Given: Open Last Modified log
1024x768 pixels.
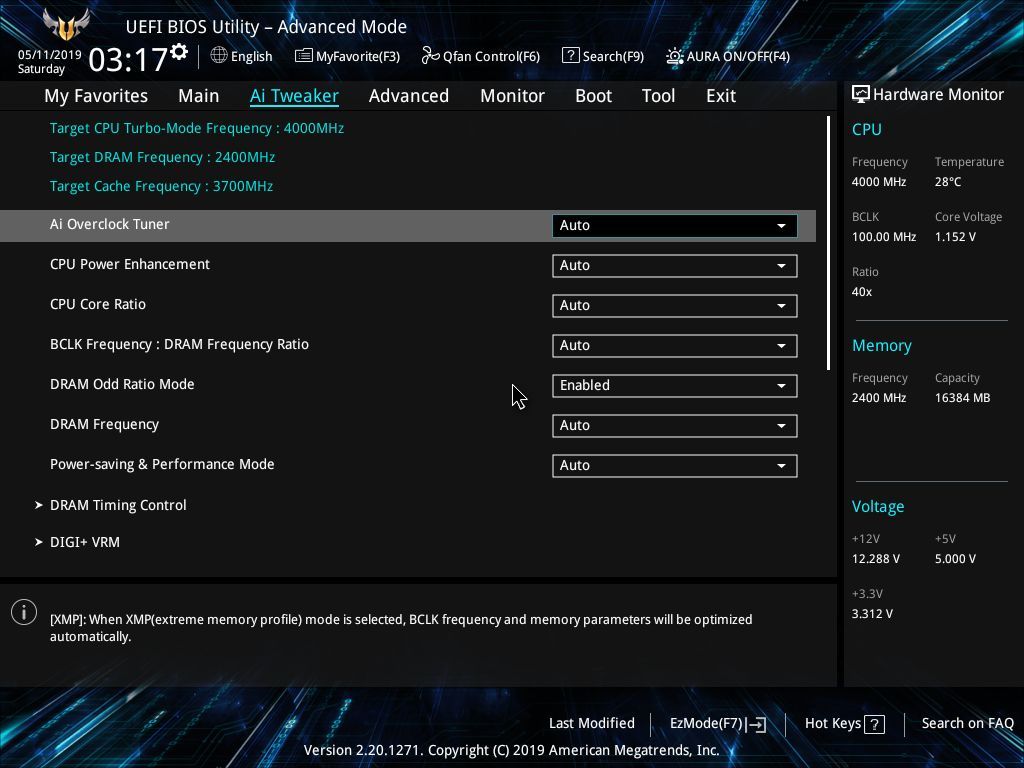Looking at the screenshot, I should pos(592,723).
